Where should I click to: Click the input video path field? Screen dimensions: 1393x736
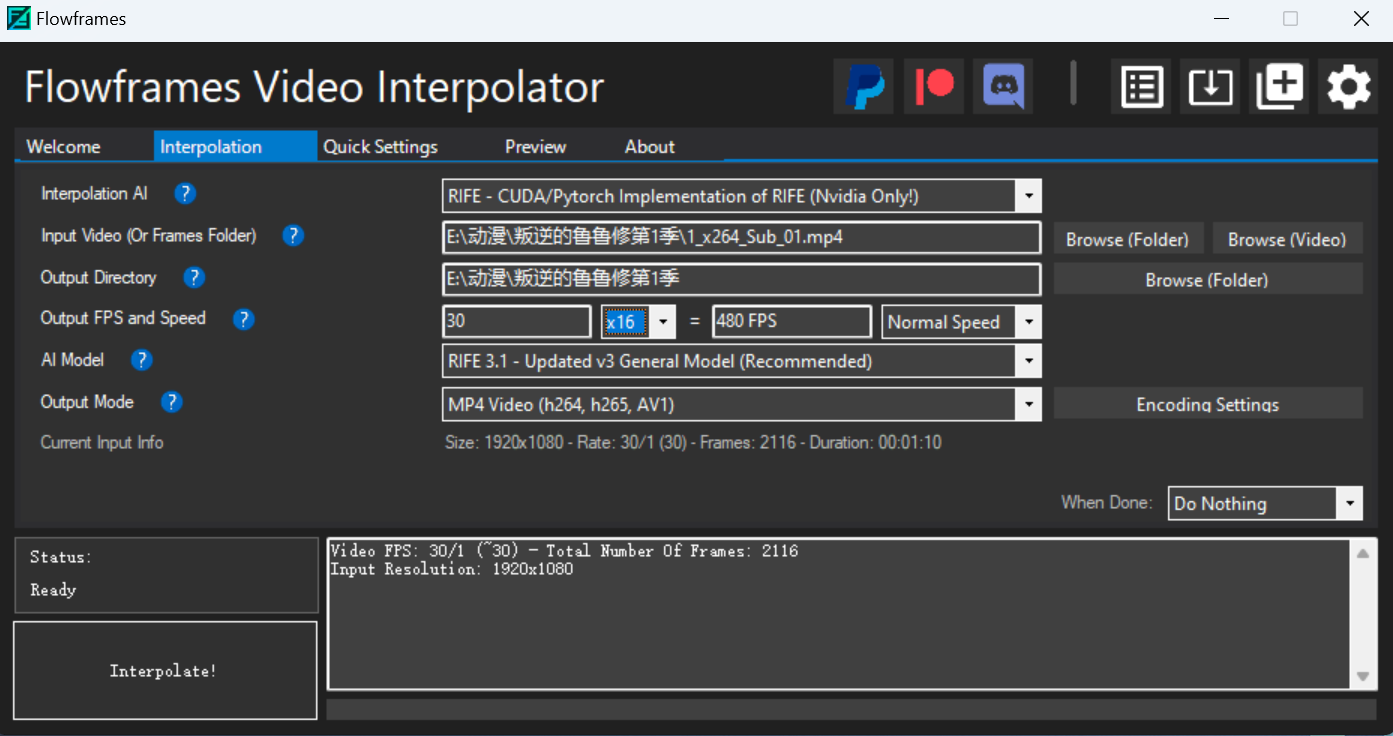pyautogui.click(x=741, y=238)
